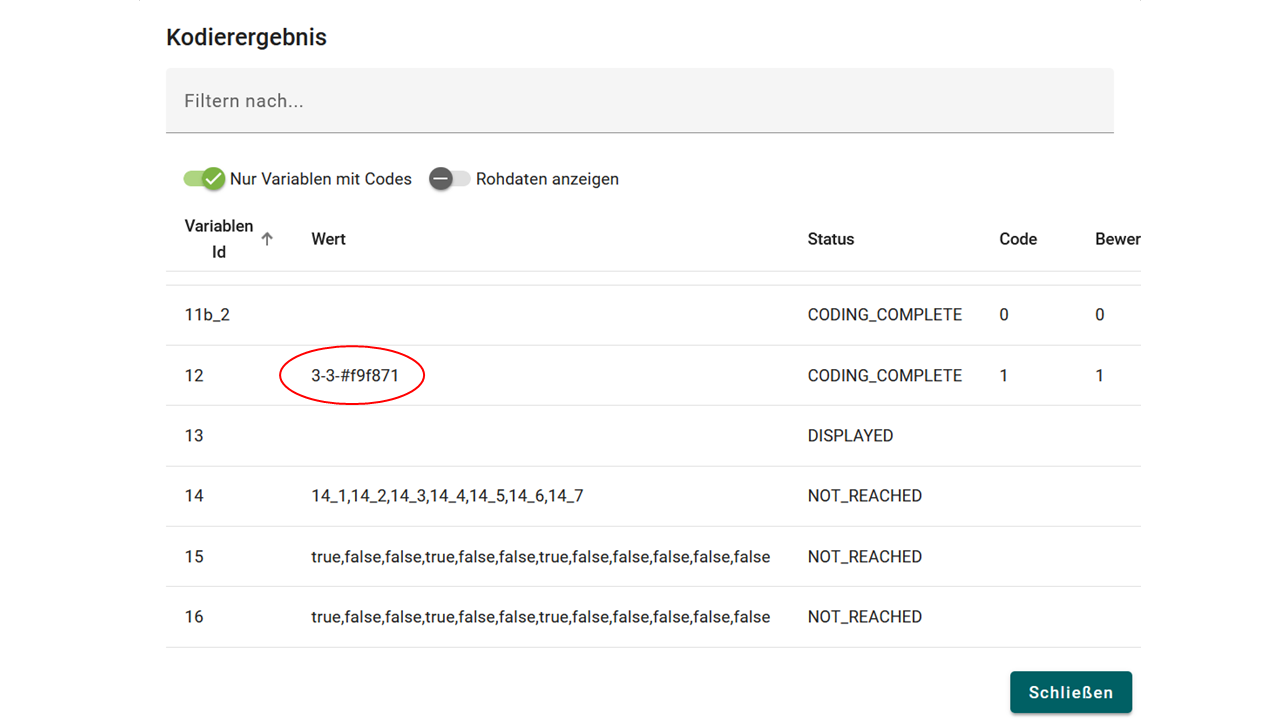The image size is (1280, 720).
Task: Click value '3-3-#f9f871'
Action: [x=355, y=375]
